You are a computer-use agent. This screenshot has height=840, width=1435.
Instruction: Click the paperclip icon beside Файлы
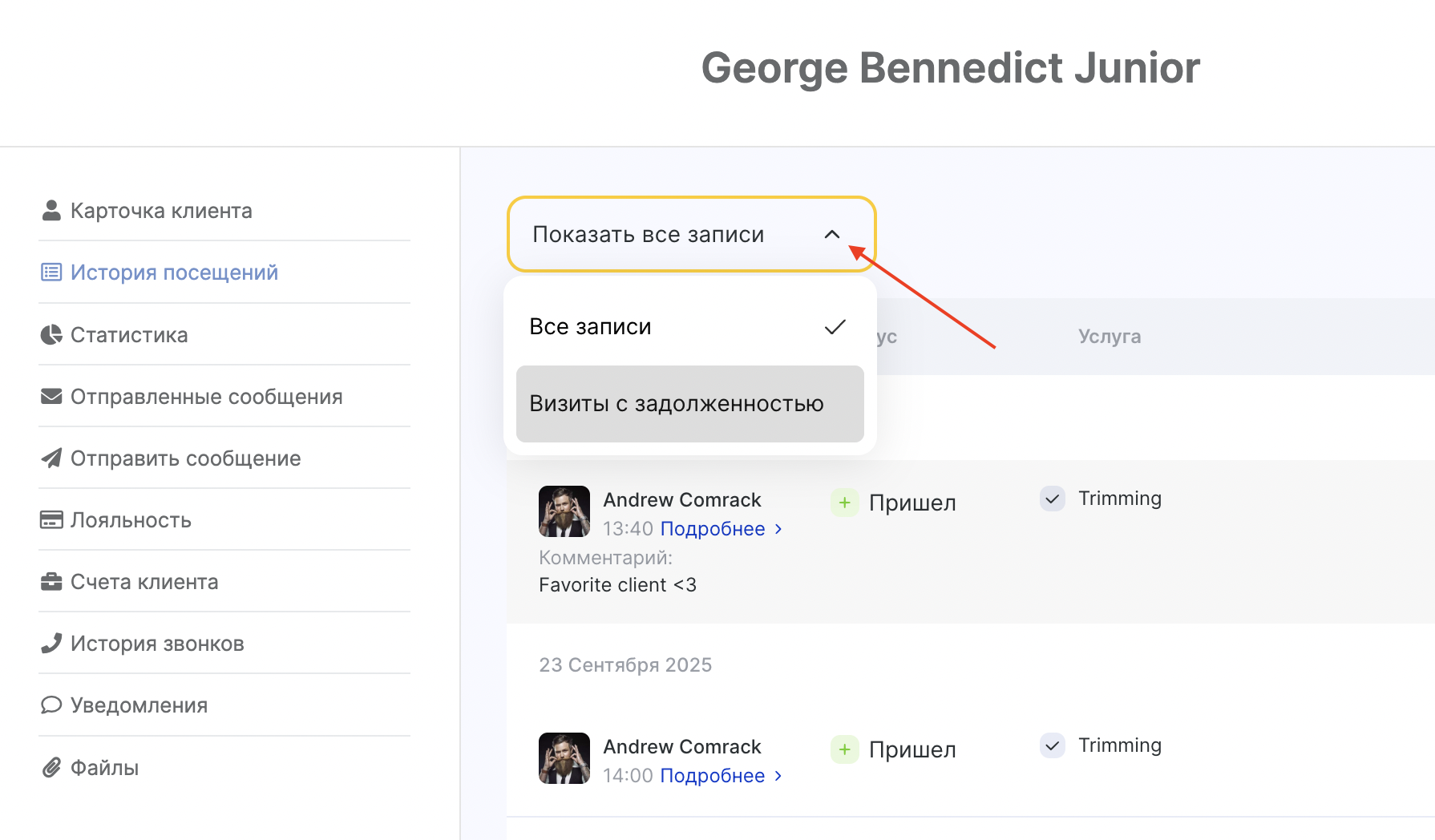click(x=51, y=768)
